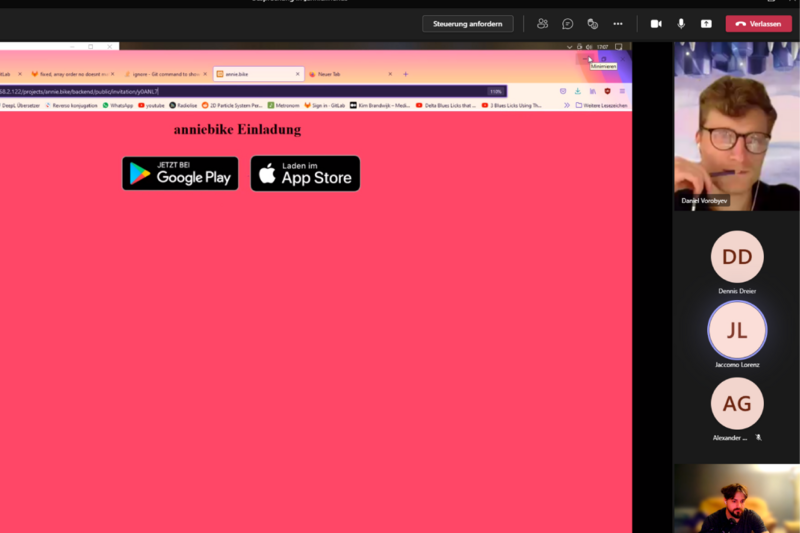
Task: Click the App Store badge
Action: point(305,173)
